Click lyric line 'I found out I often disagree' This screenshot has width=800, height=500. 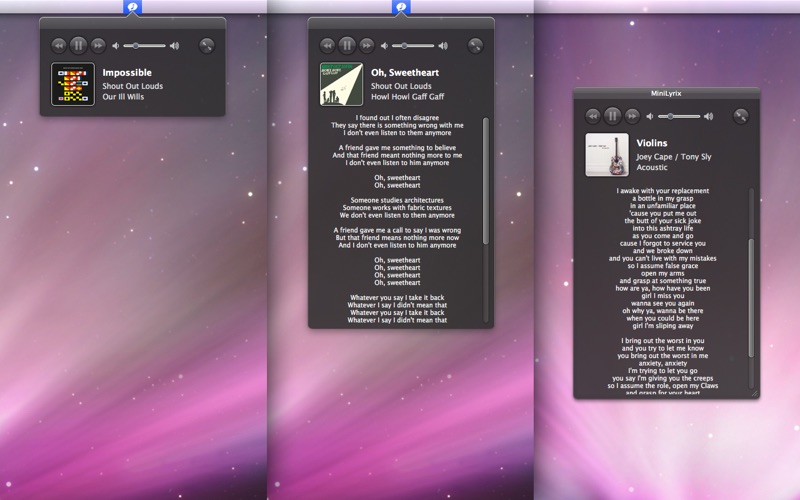tap(397, 118)
